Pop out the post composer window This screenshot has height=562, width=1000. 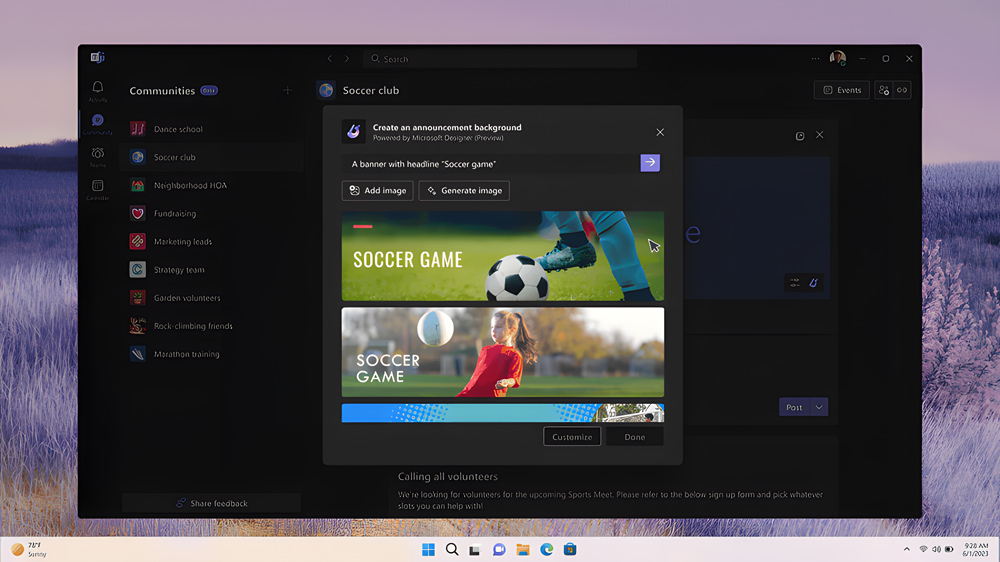point(800,136)
